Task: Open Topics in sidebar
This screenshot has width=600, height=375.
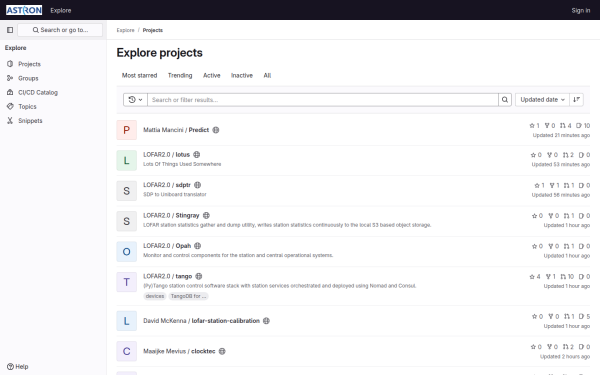Action: 53,106
